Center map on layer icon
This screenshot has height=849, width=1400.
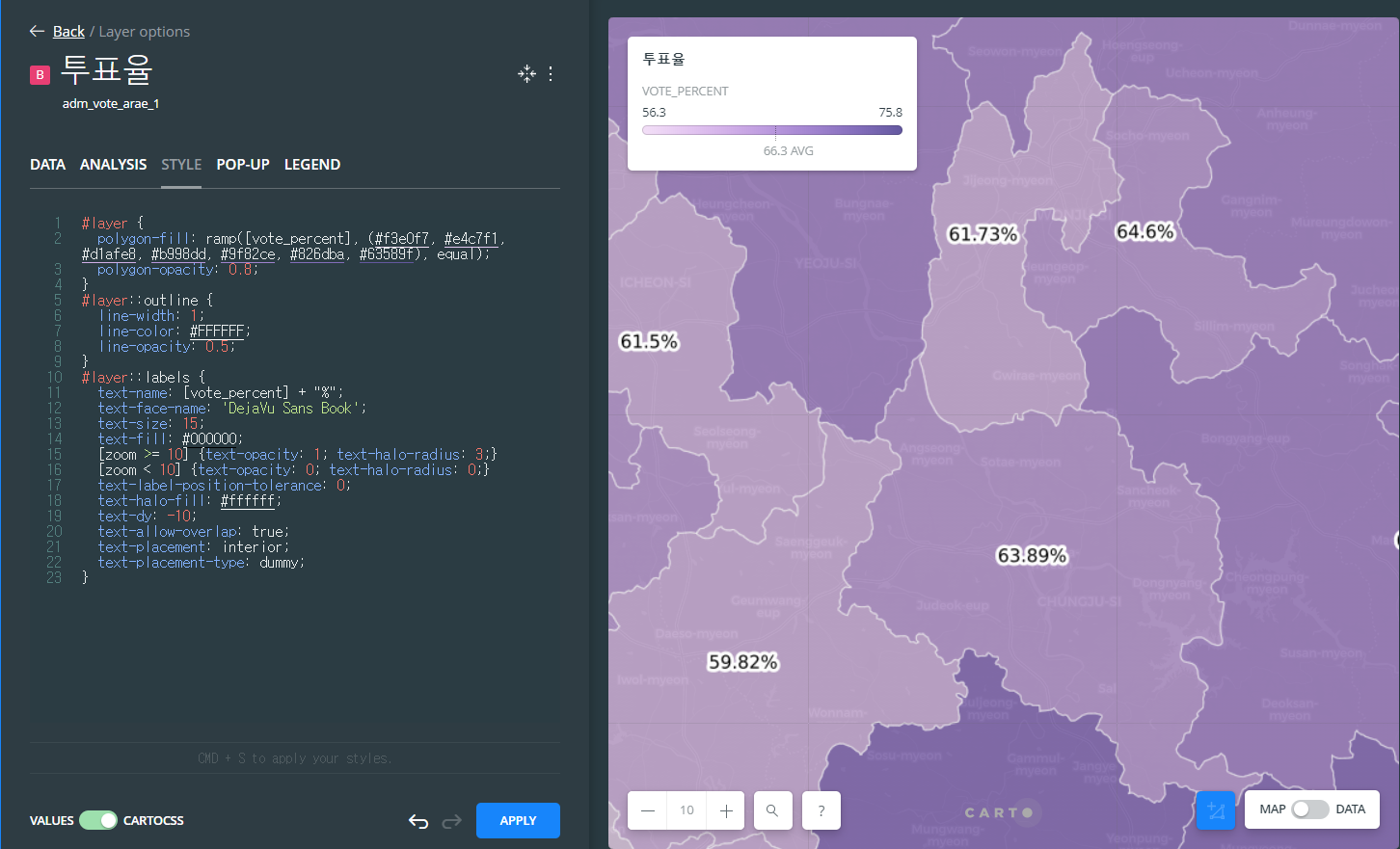[526, 73]
